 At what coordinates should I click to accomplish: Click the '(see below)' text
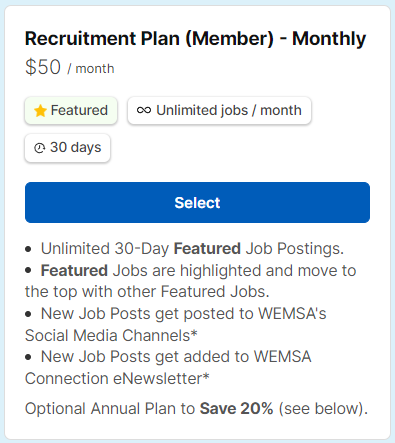point(323,409)
